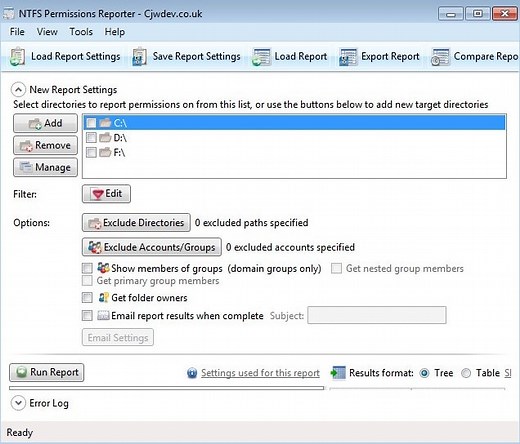The height and width of the screenshot is (444, 520).
Task: Minimize the NTFS Permissions Reporter window
Action: point(451,14)
